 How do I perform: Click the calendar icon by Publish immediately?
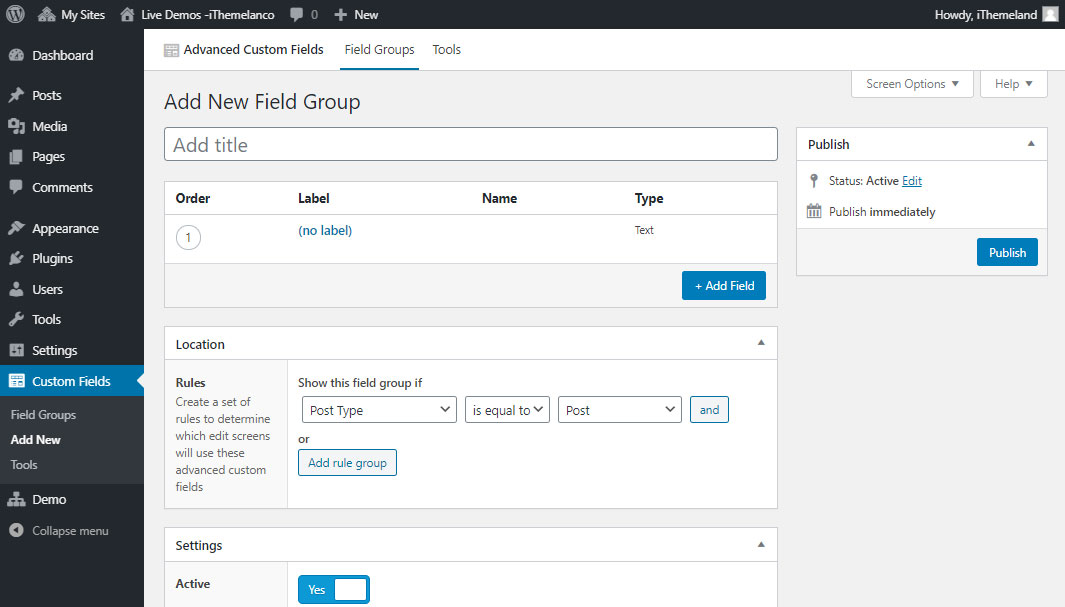814,211
